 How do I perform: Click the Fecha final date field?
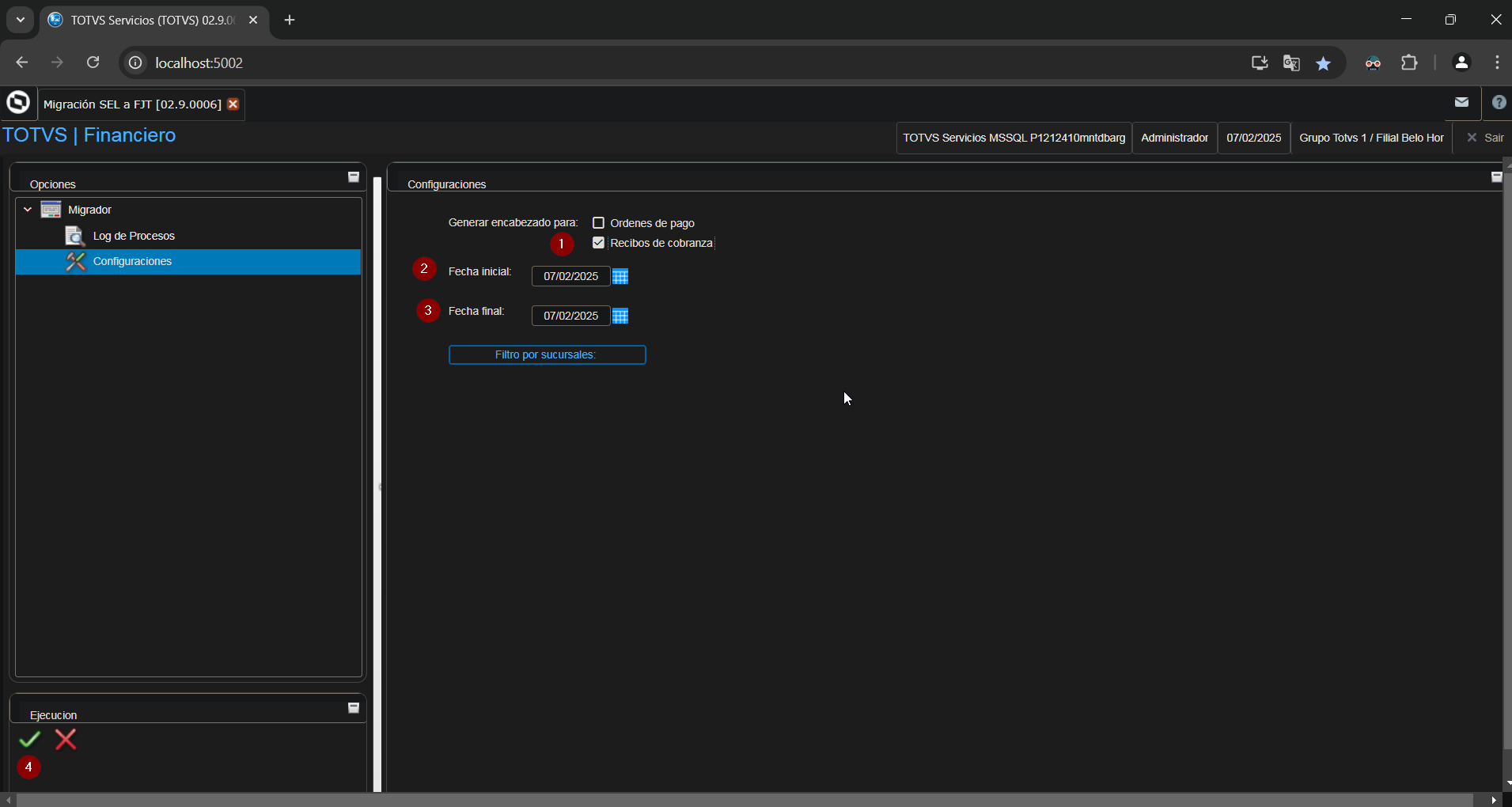pyautogui.click(x=570, y=316)
